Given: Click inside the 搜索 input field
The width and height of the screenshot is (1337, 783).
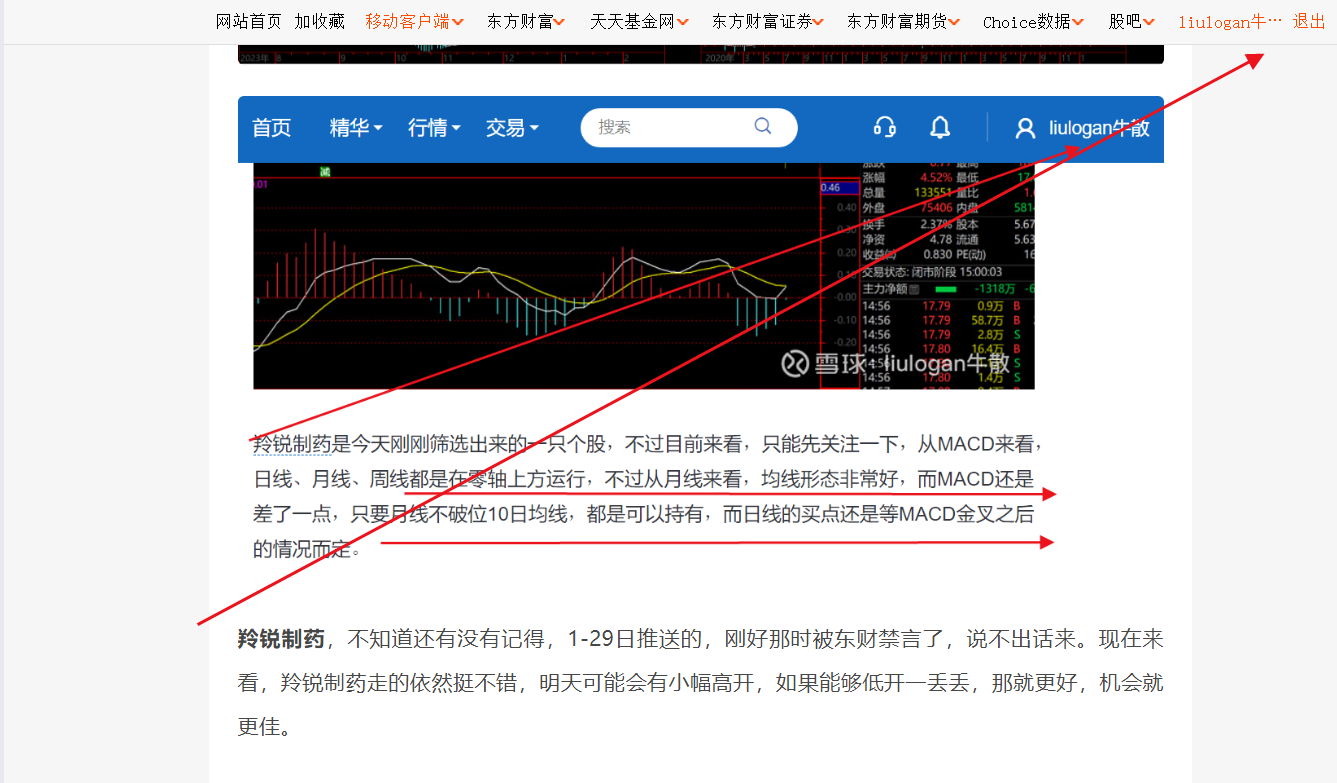Looking at the screenshot, I should click(x=670, y=127).
